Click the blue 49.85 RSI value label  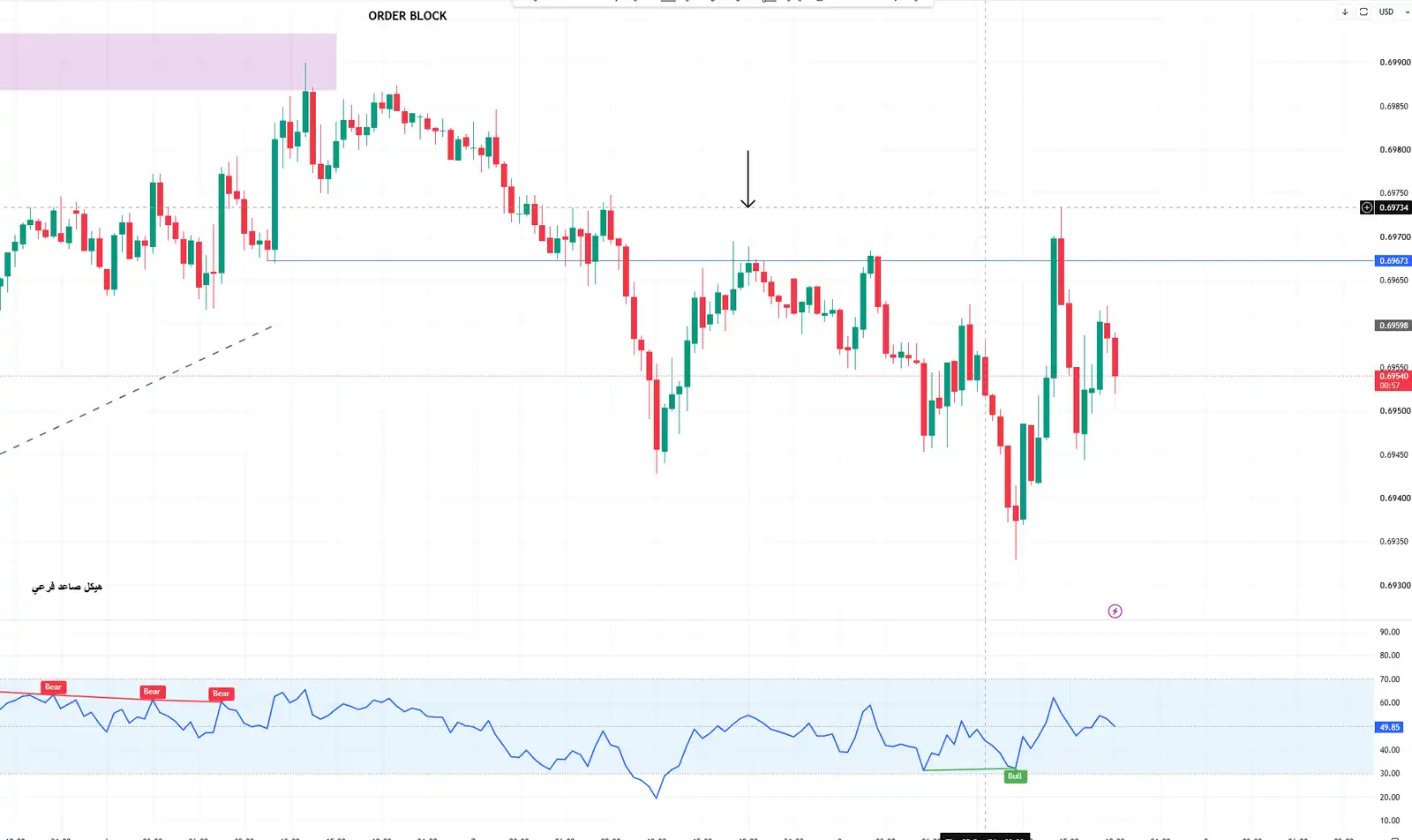click(1389, 727)
